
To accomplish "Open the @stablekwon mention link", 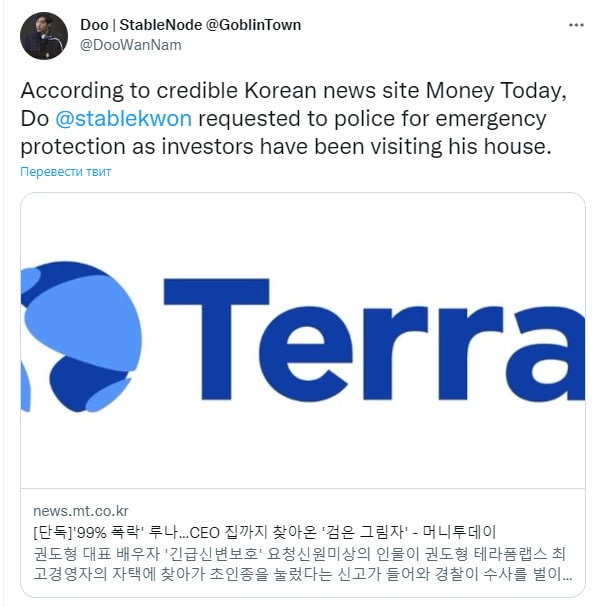I will tap(123, 118).
